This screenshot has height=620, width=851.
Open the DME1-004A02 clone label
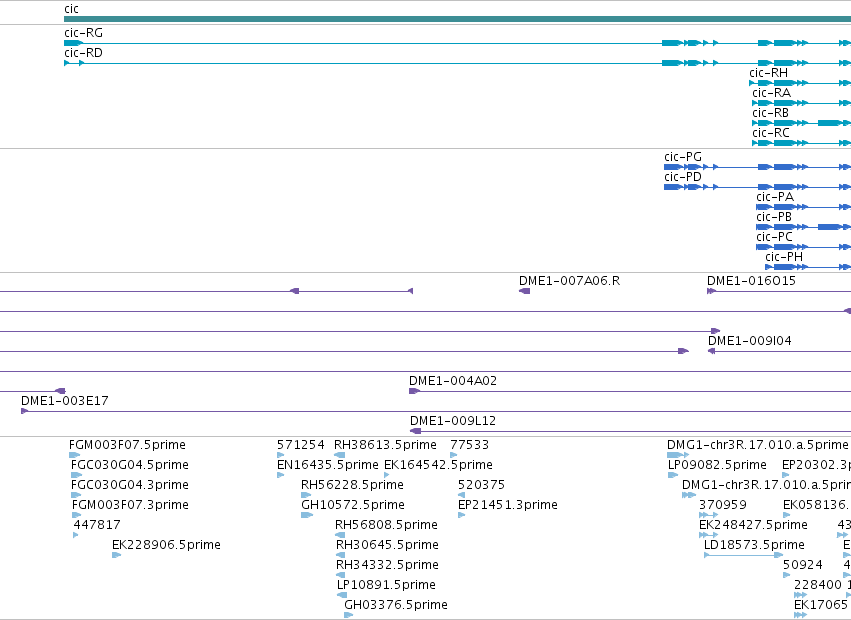[x=453, y=382]
